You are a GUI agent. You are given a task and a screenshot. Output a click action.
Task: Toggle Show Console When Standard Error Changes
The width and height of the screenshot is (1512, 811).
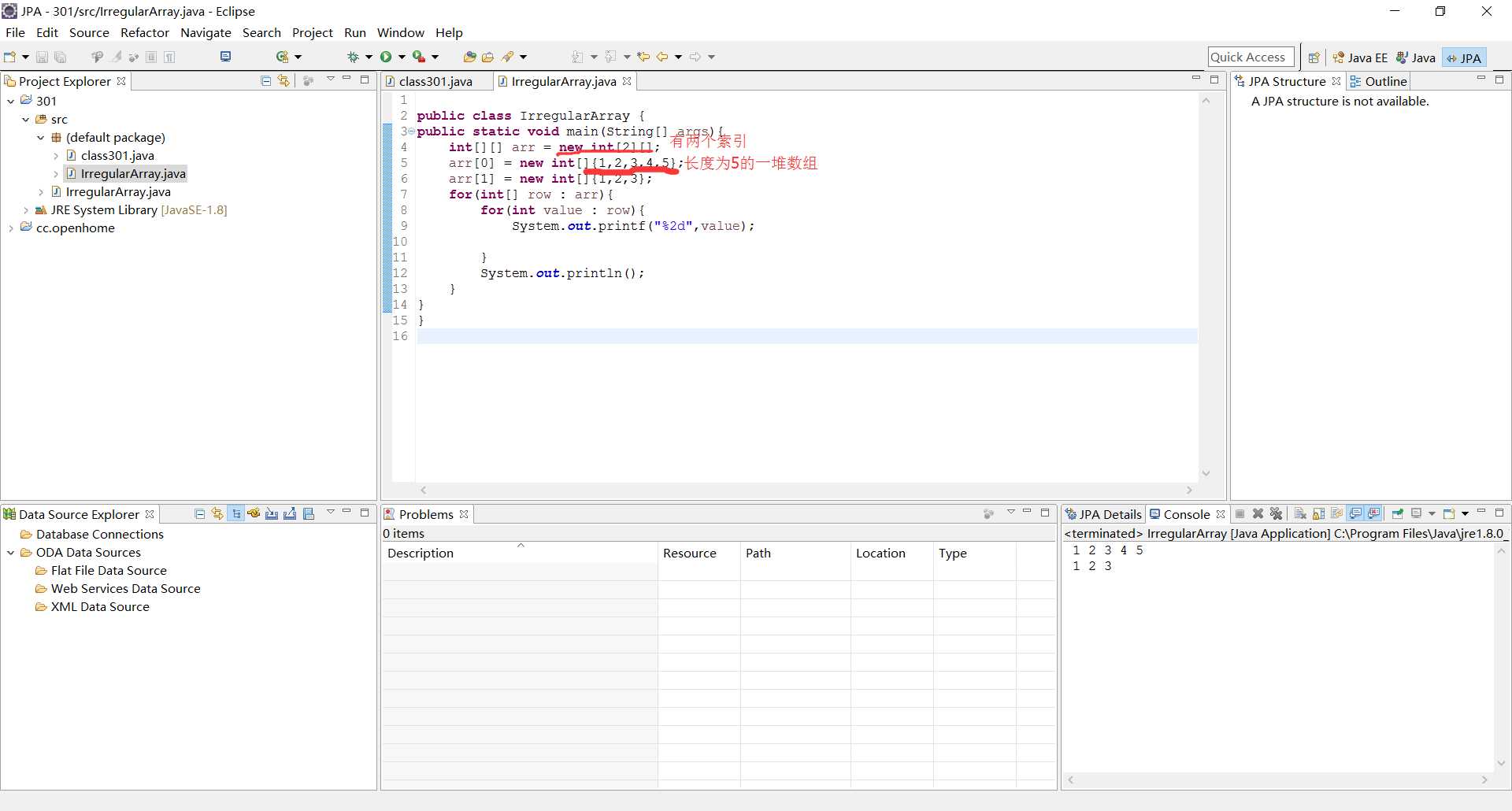click(1374, 513)
